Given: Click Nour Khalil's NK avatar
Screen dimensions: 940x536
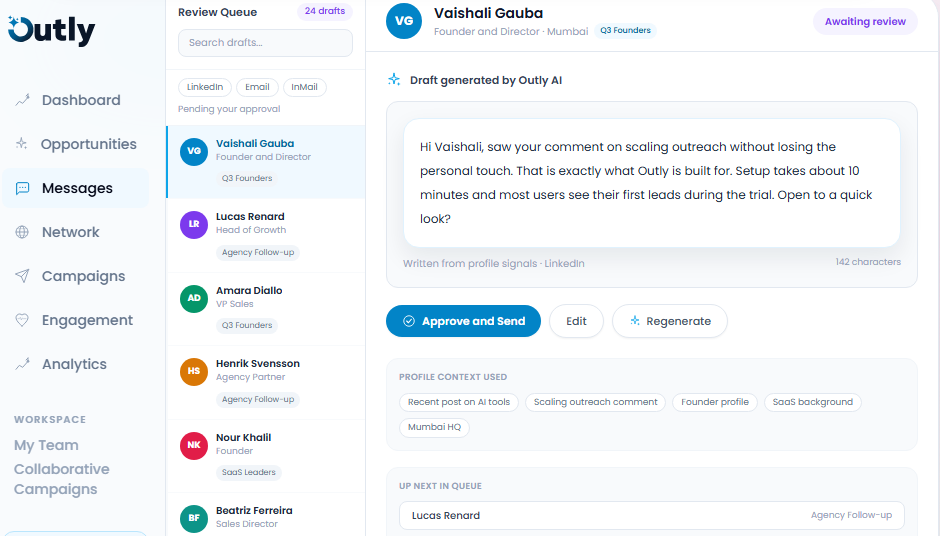Looking at the screenshot, I should pyautogui.click(x=194, y=445).
